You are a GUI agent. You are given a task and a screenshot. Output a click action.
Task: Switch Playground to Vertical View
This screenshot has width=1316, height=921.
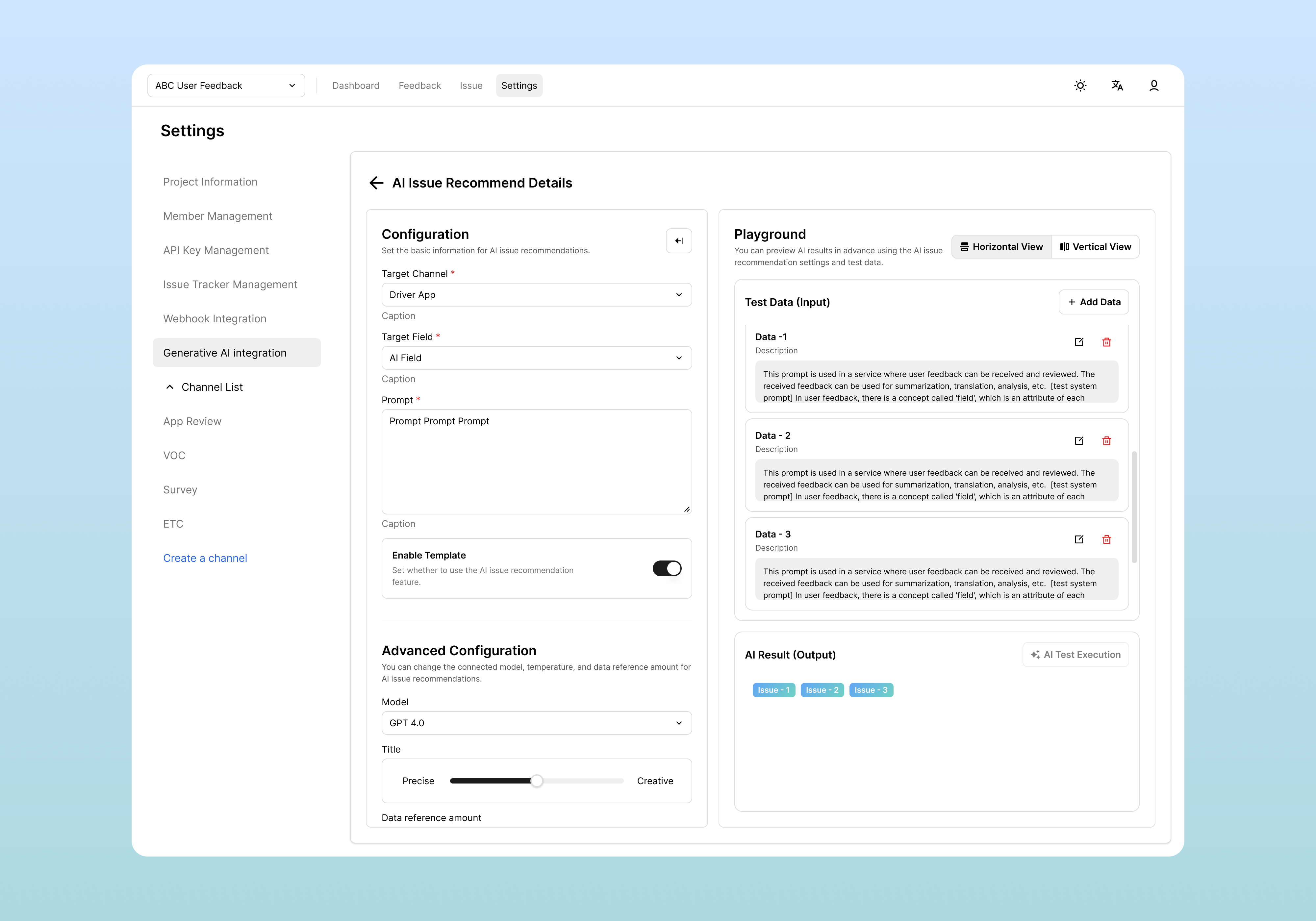[x=1095, y=246]
